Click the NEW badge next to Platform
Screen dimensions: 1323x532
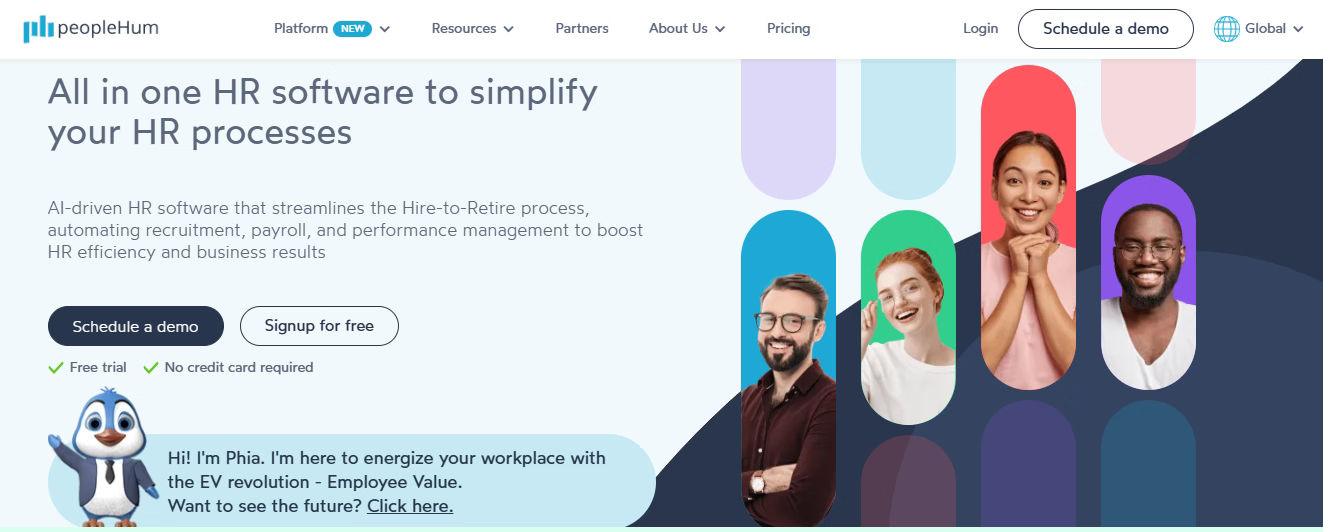352,29
